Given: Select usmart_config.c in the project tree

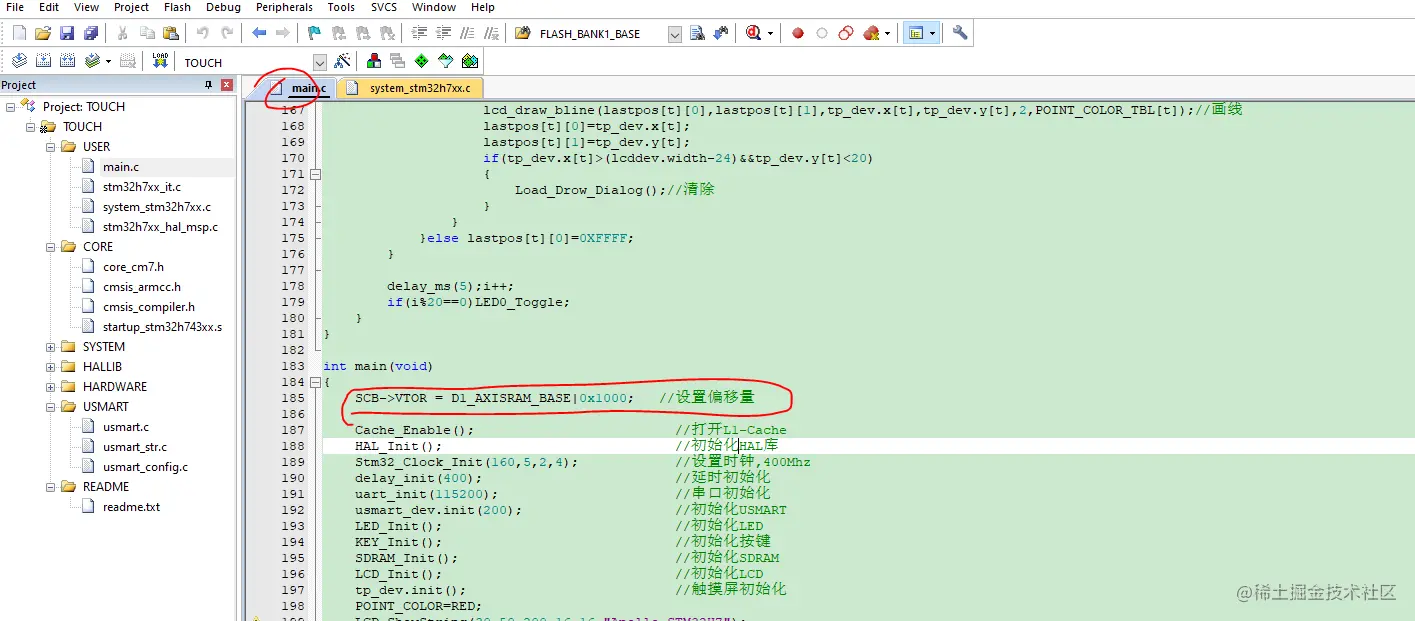Looking at the screenshot, I should click(145, 467).
